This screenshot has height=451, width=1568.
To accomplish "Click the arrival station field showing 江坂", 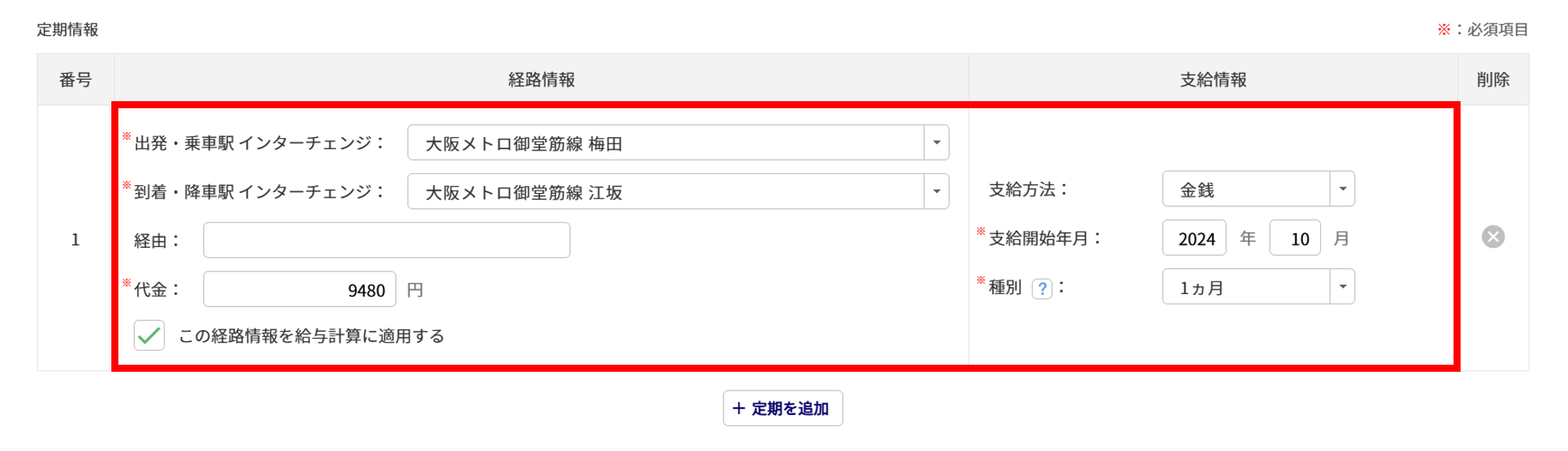I will click(665, 192).
